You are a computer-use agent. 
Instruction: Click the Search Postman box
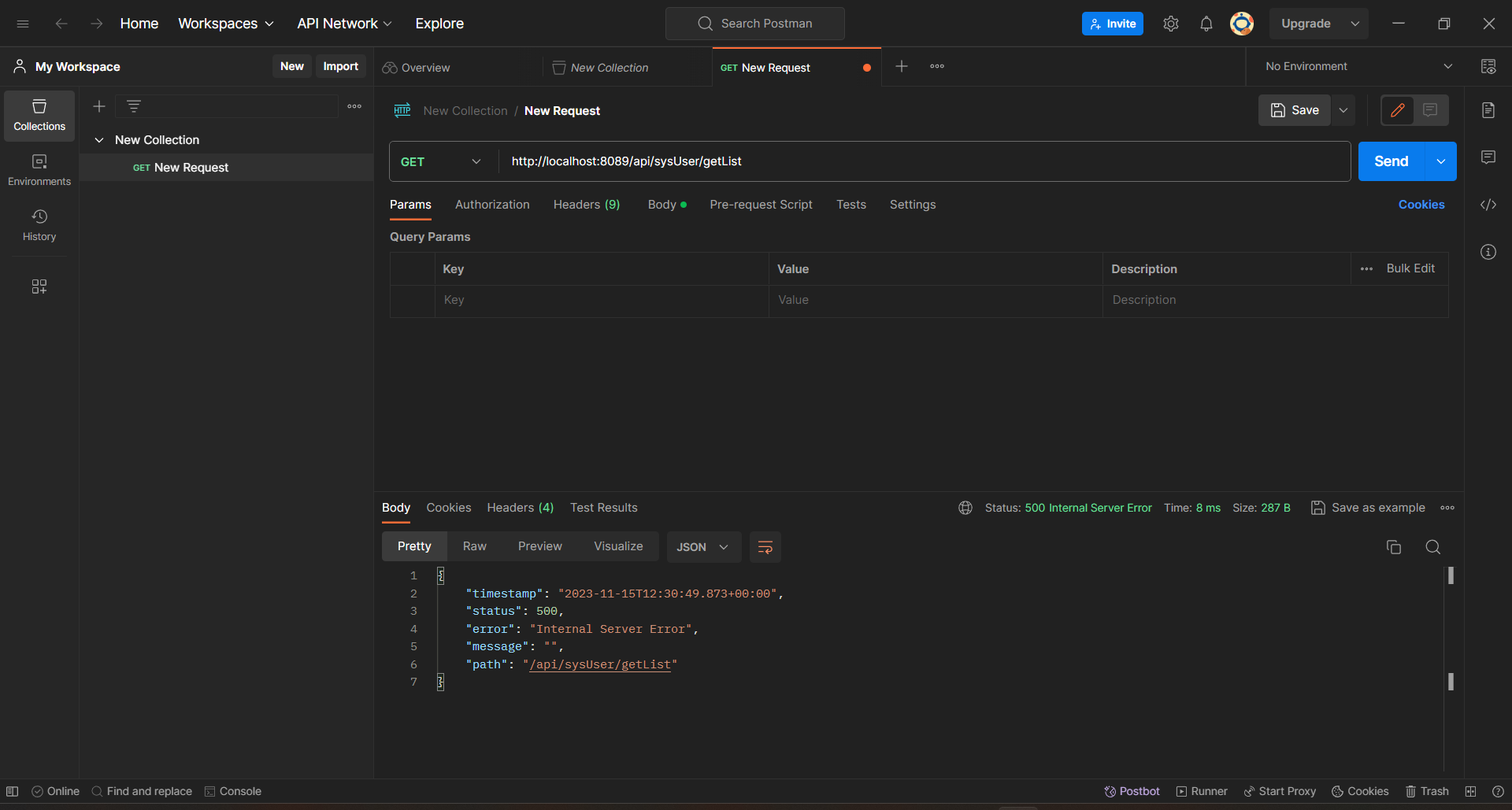click(x=755, y=24)
